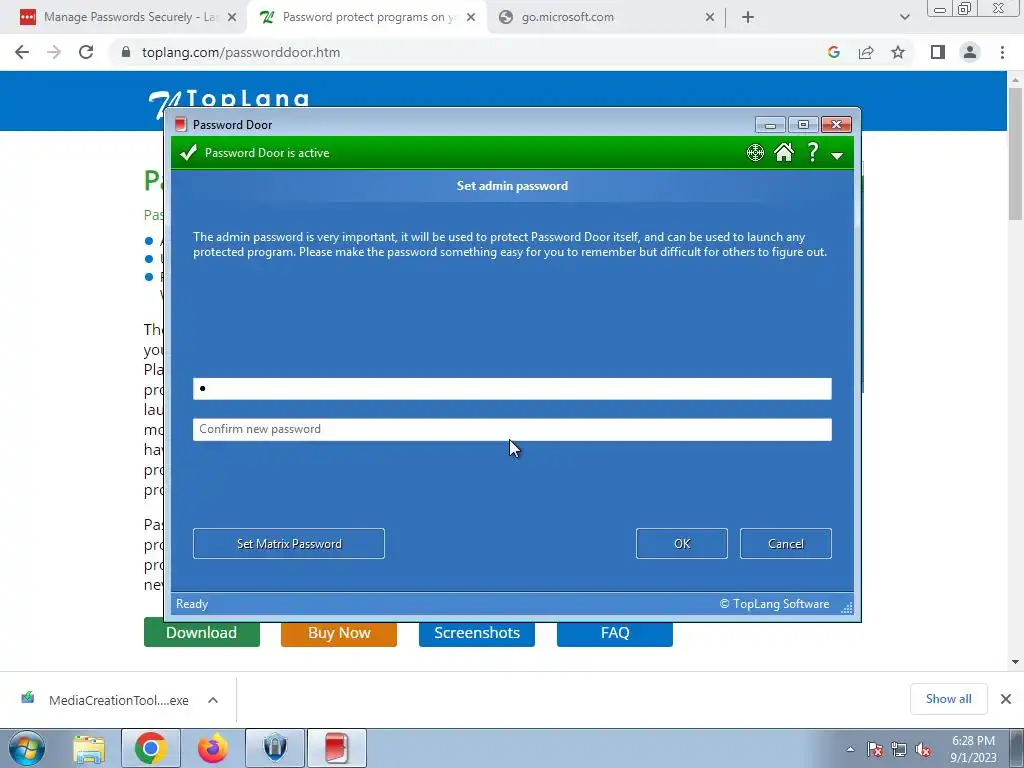Click the taskbar clock showing 6:28 PM
1024x768 pixels.
[x=974, y=749]
